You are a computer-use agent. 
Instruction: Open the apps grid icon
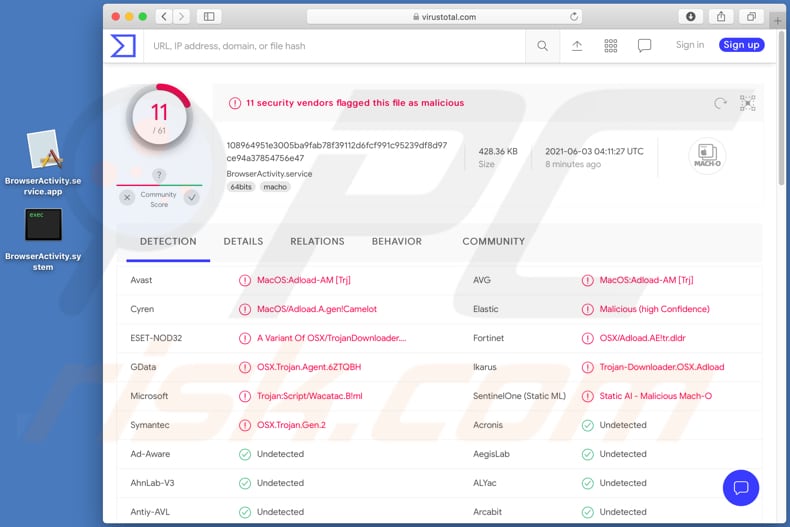611,45
